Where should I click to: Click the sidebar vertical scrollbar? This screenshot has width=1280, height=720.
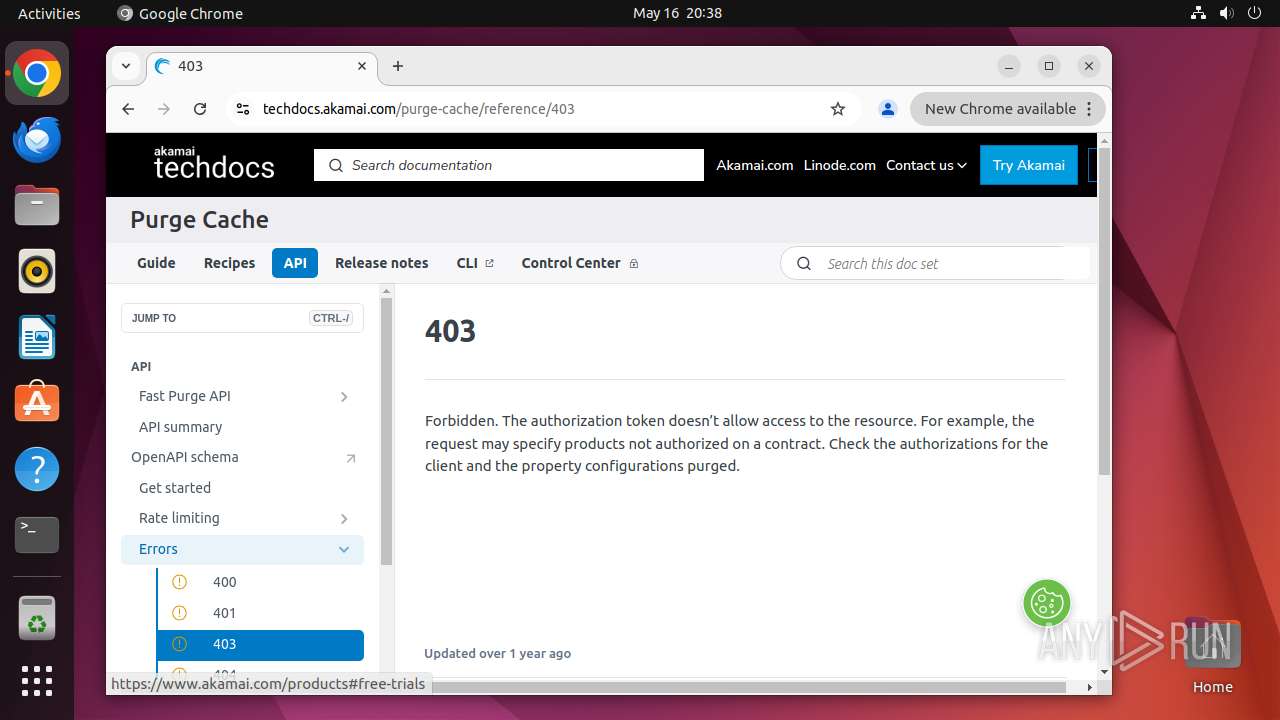click(387, 430)
